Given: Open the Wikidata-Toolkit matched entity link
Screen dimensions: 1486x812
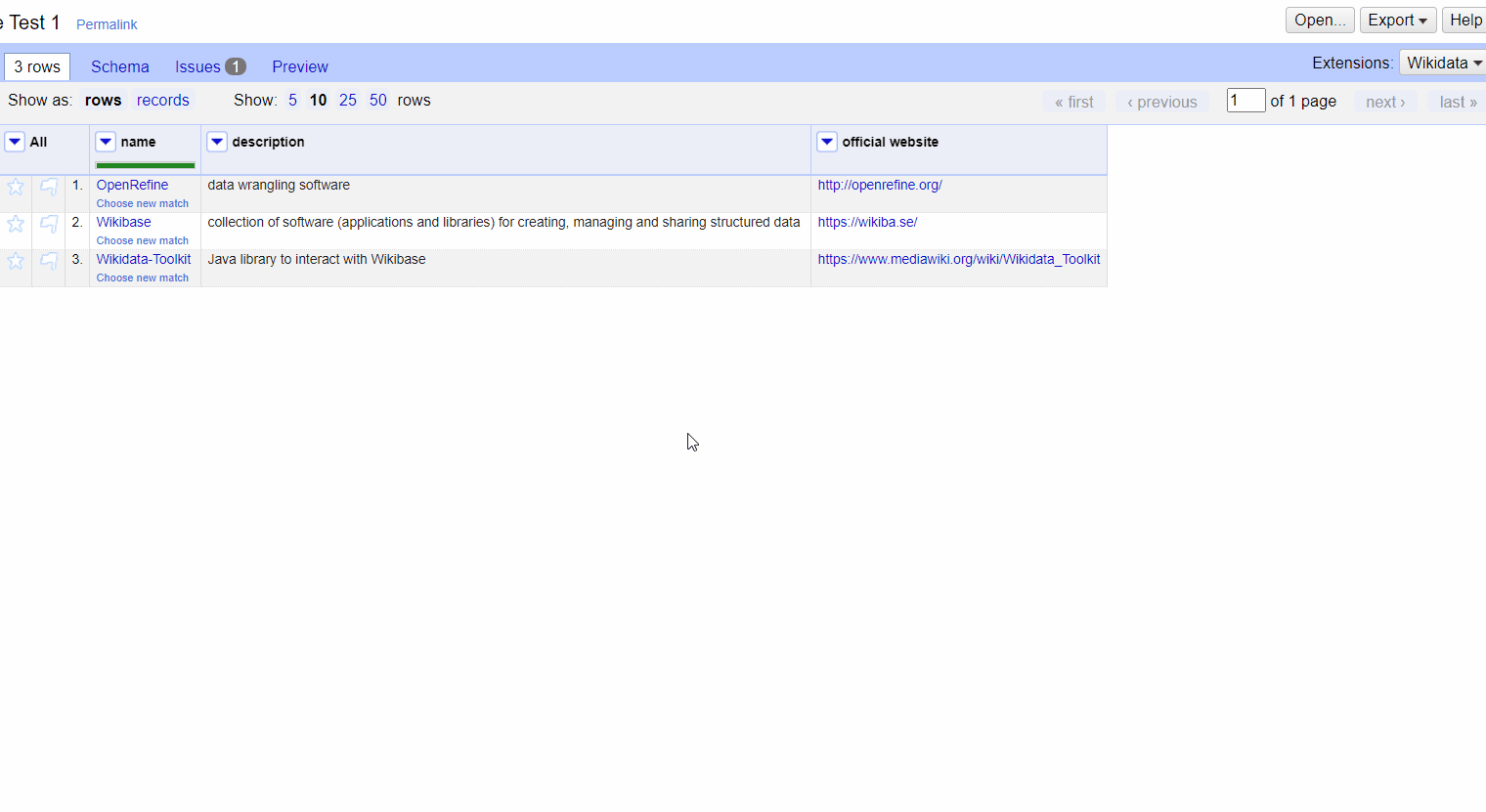Looking at the screenshot, I should click(144, 259).
